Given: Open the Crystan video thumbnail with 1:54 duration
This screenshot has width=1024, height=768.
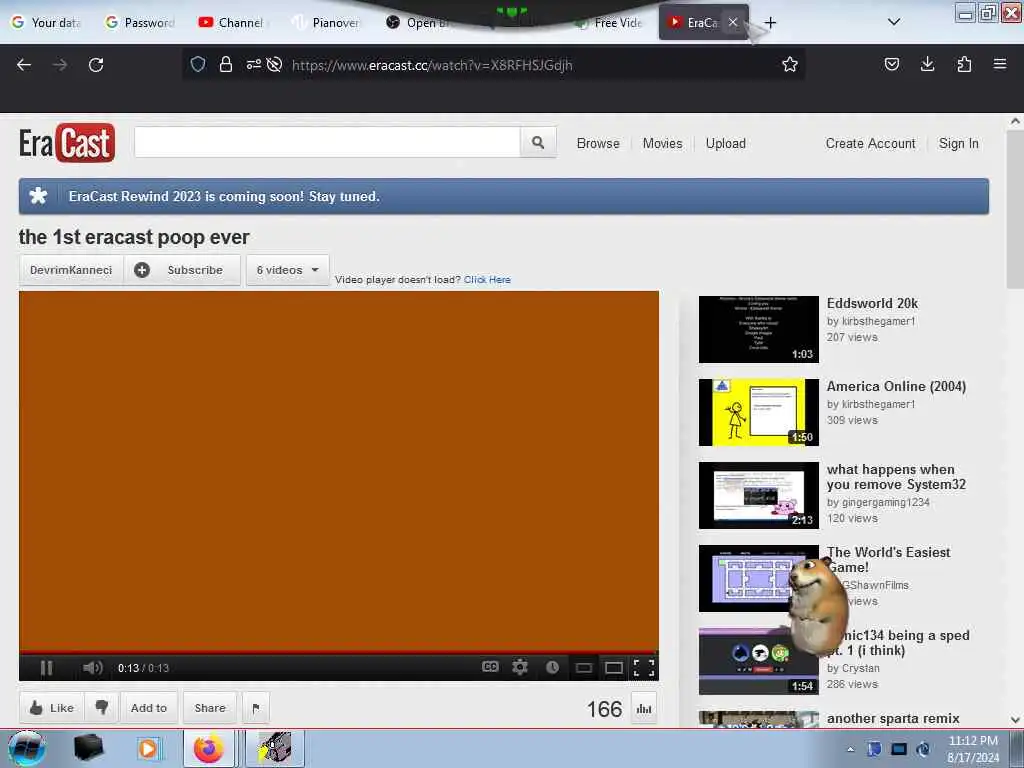Looking at the screenshot, I should click(x=758, y=661).
